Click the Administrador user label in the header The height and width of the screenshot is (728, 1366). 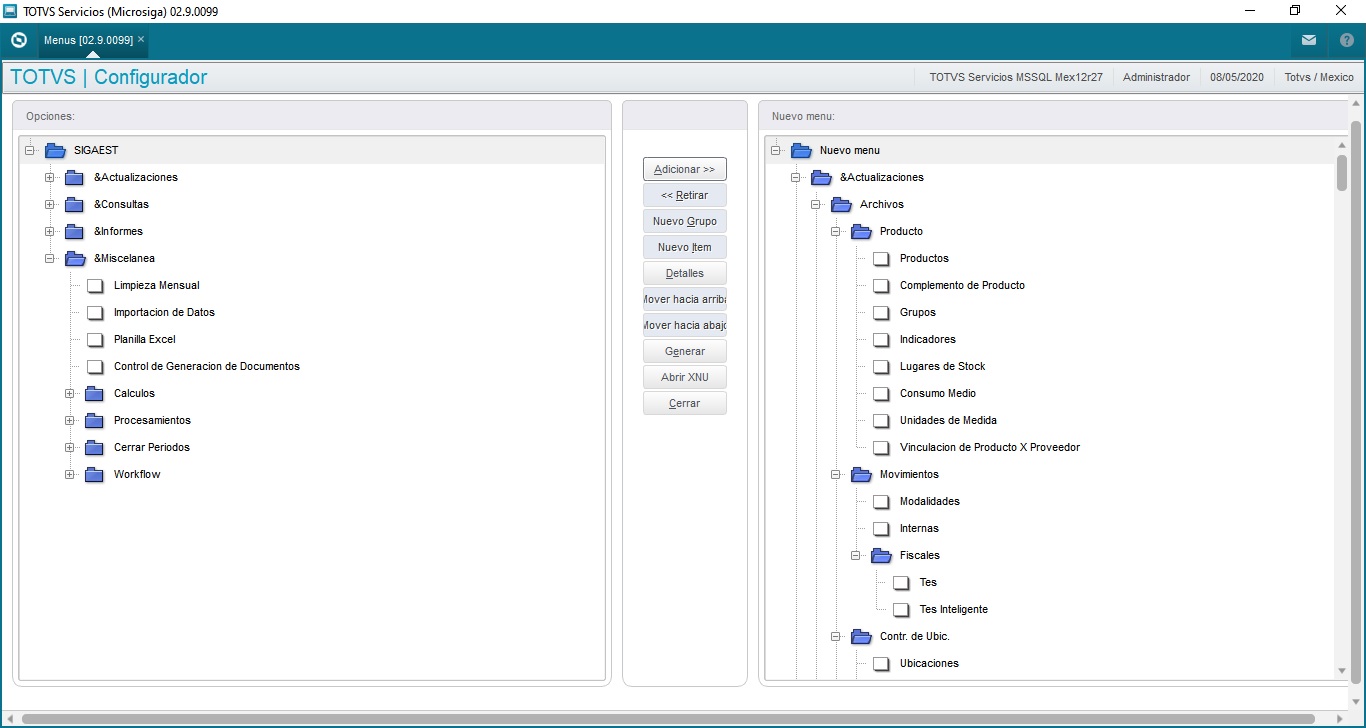click(x=1156, y=77)
